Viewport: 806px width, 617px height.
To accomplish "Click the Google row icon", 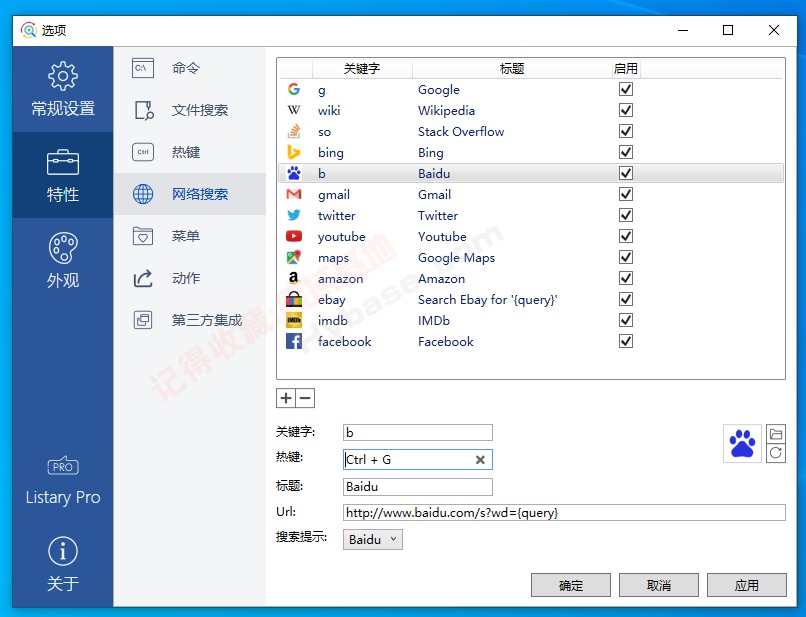I will [x=294, y=89].
